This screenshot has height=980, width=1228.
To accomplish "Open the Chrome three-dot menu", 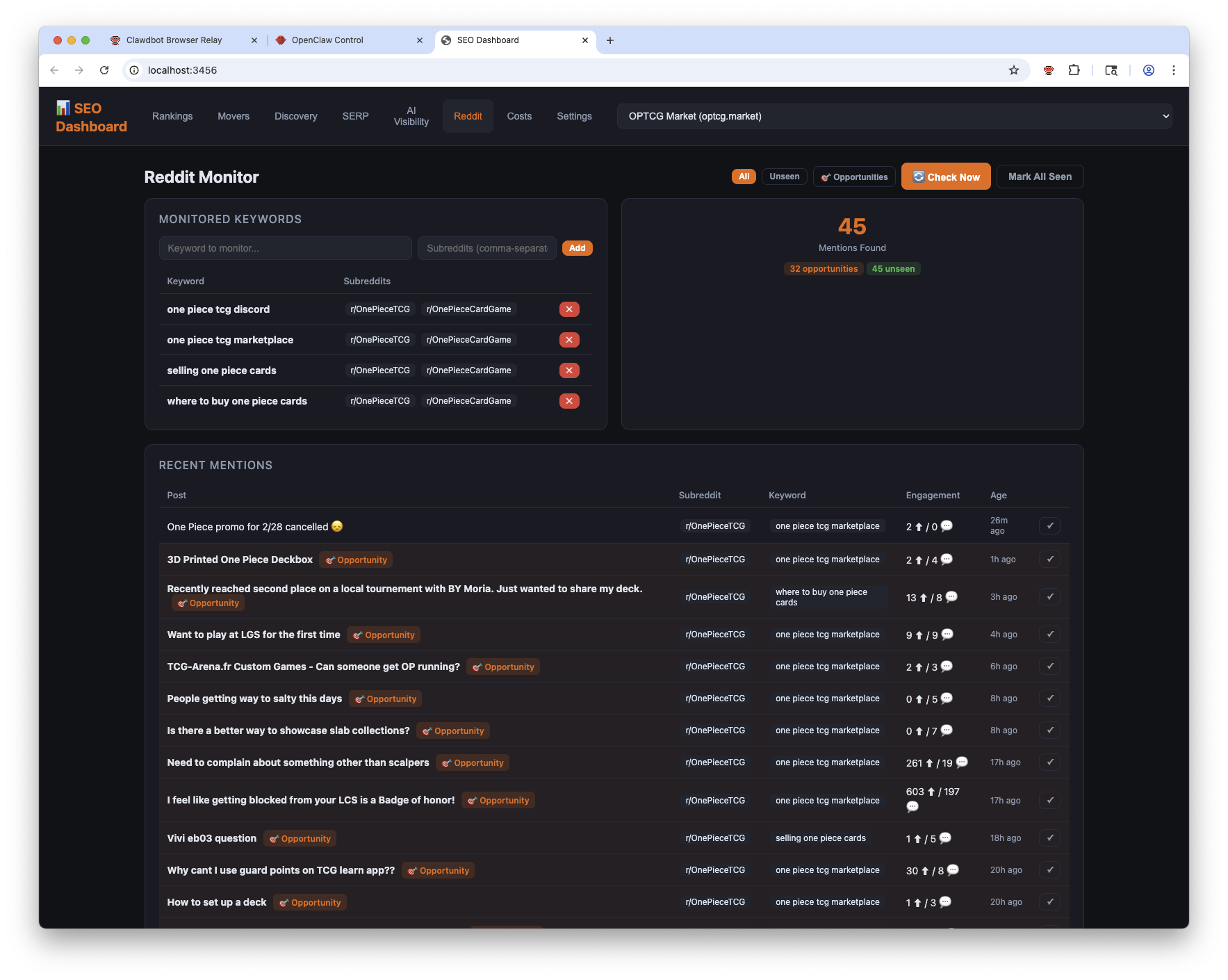I will tap(1174, 70).
